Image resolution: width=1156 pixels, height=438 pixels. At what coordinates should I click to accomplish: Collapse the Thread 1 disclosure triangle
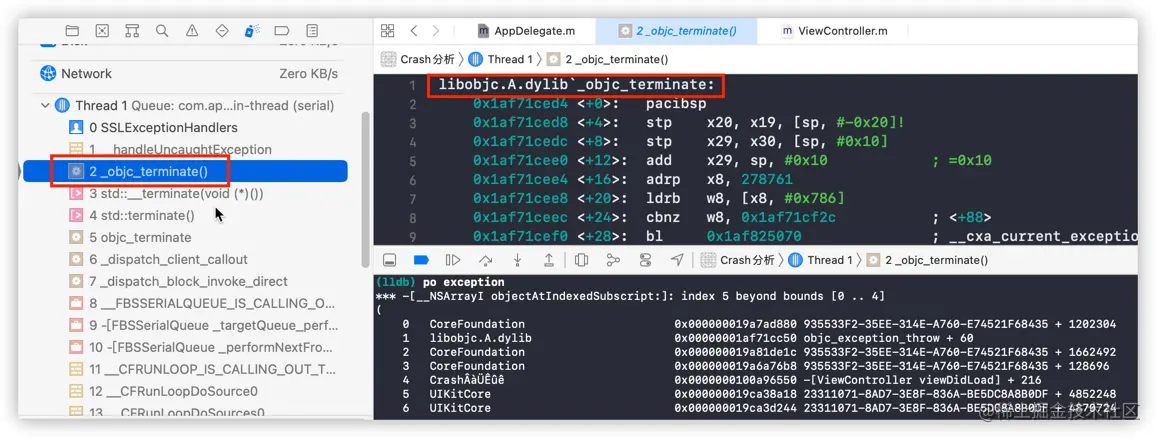(x=46, y=105)
